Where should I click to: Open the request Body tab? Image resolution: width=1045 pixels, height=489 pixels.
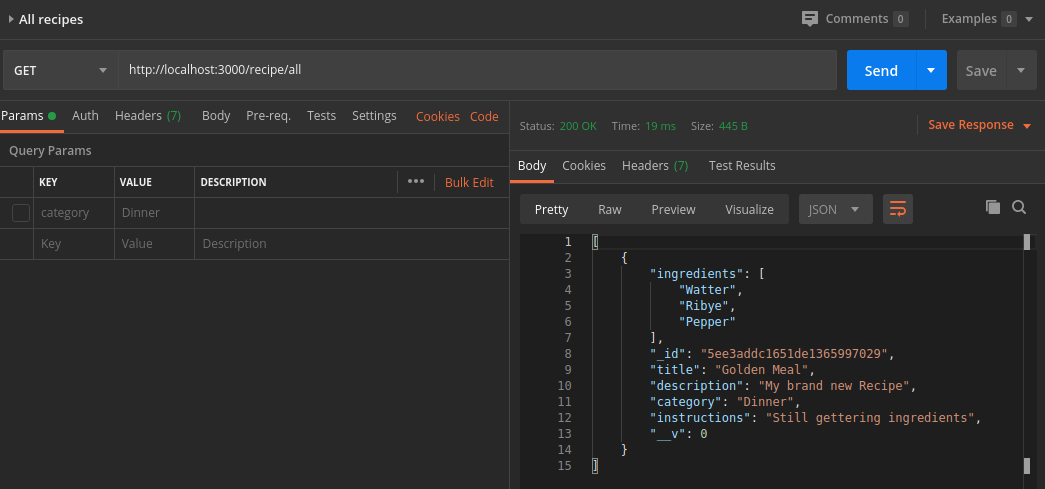(216, 116)
